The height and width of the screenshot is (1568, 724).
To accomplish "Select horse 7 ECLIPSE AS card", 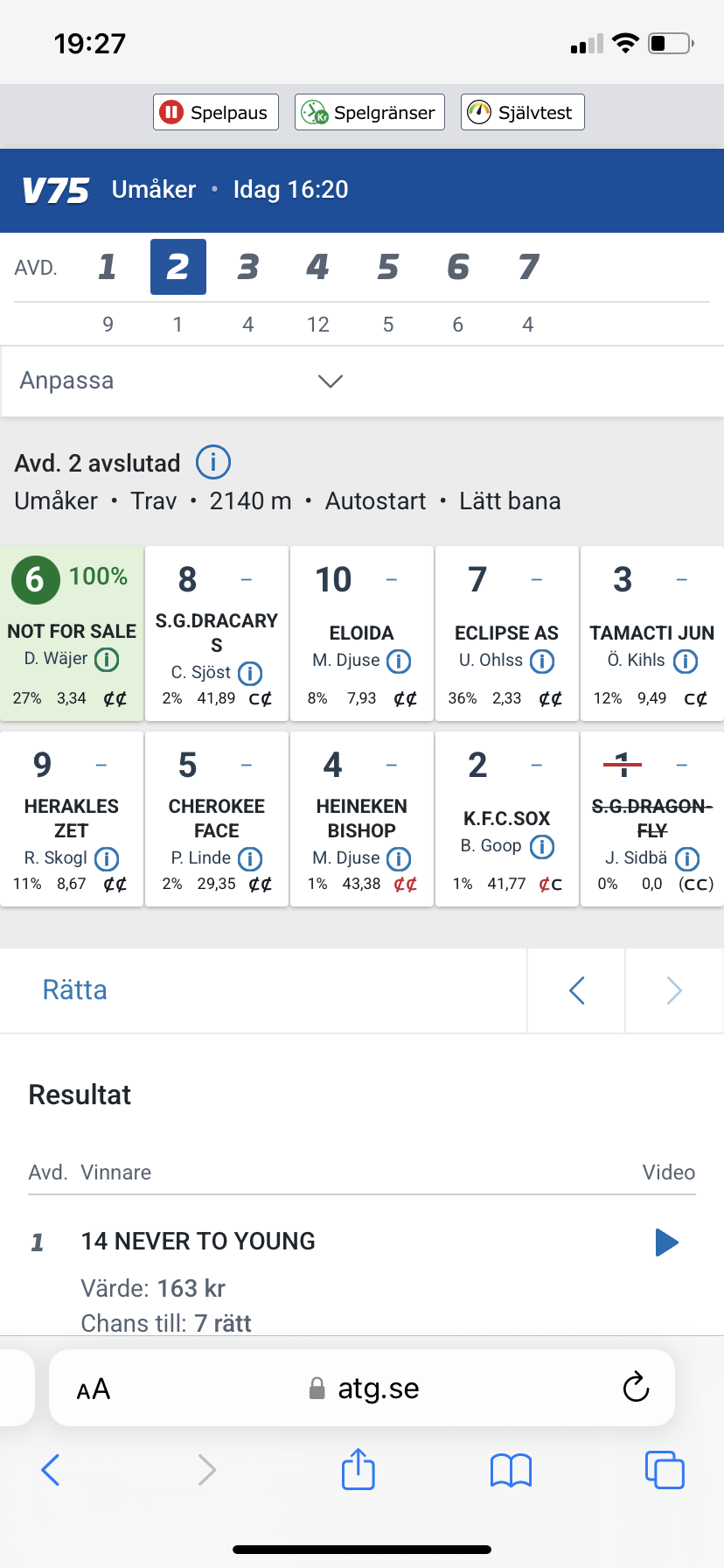I will pyautogui.click(x=507, y=633).
